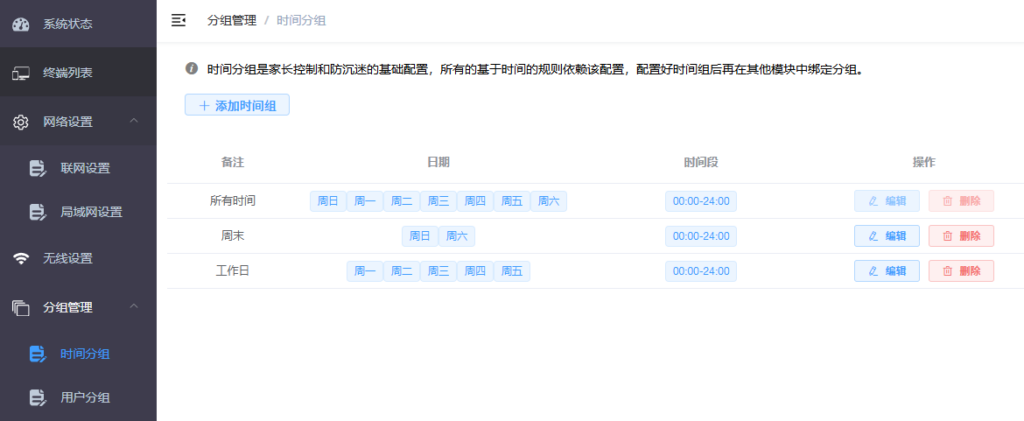1024x421 pixels.
Task: Click the 00:00-24:00 tag in 所有时间 row
Action: click(x=701, y=201)
